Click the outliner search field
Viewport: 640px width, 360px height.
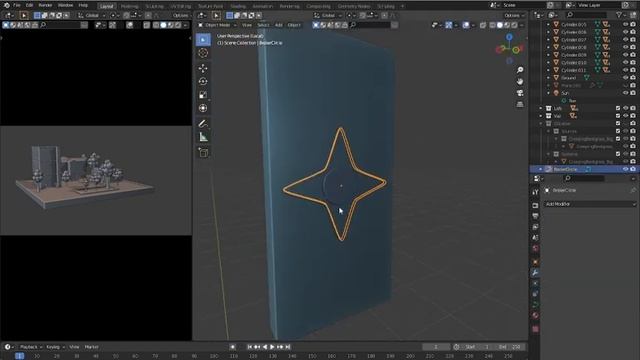tap(587, 15)
